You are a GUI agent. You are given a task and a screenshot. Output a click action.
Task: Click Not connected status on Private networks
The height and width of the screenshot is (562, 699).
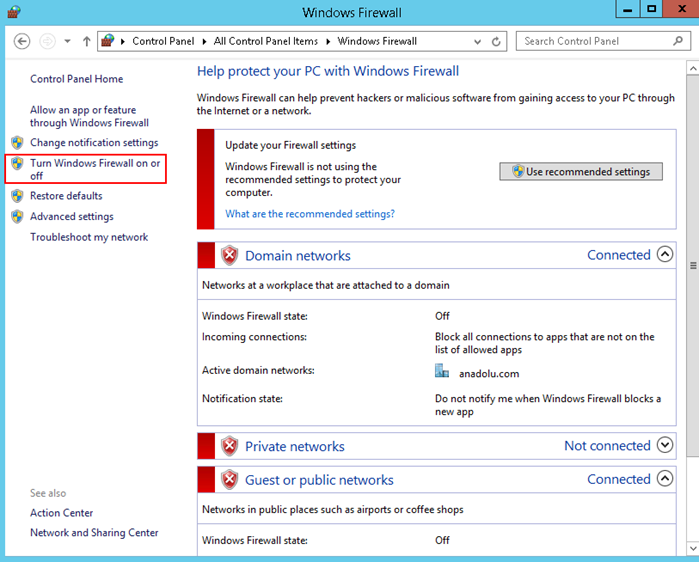coord(607,446)
